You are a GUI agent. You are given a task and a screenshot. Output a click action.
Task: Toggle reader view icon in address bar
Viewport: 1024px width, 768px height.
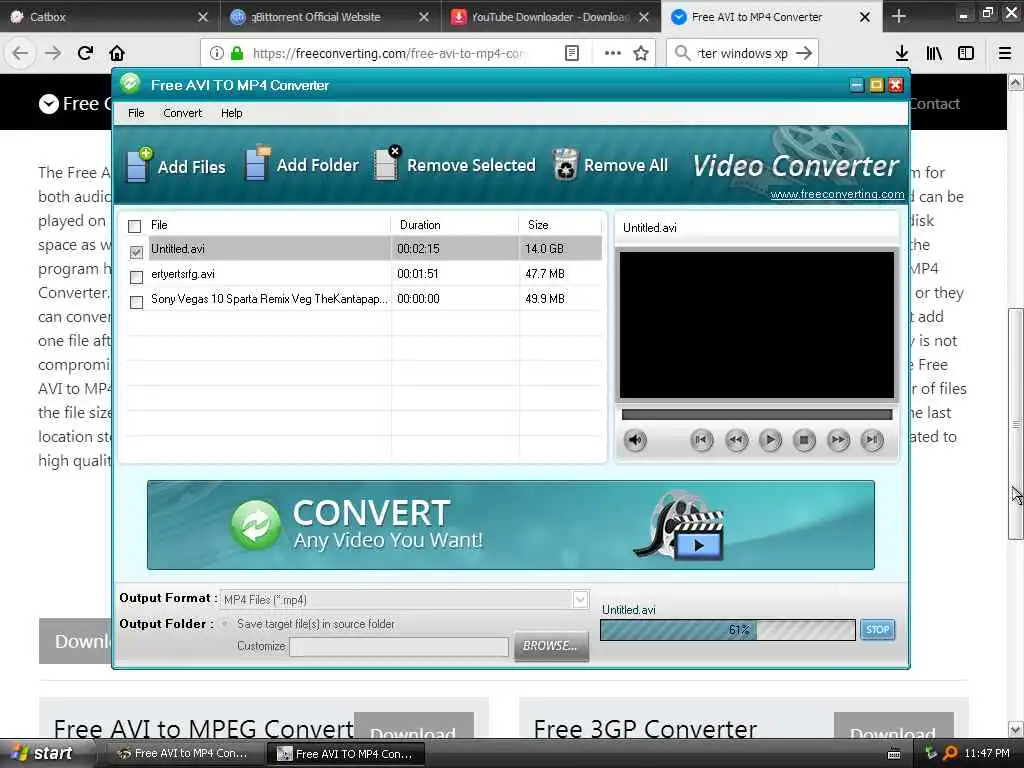(572, 53)
